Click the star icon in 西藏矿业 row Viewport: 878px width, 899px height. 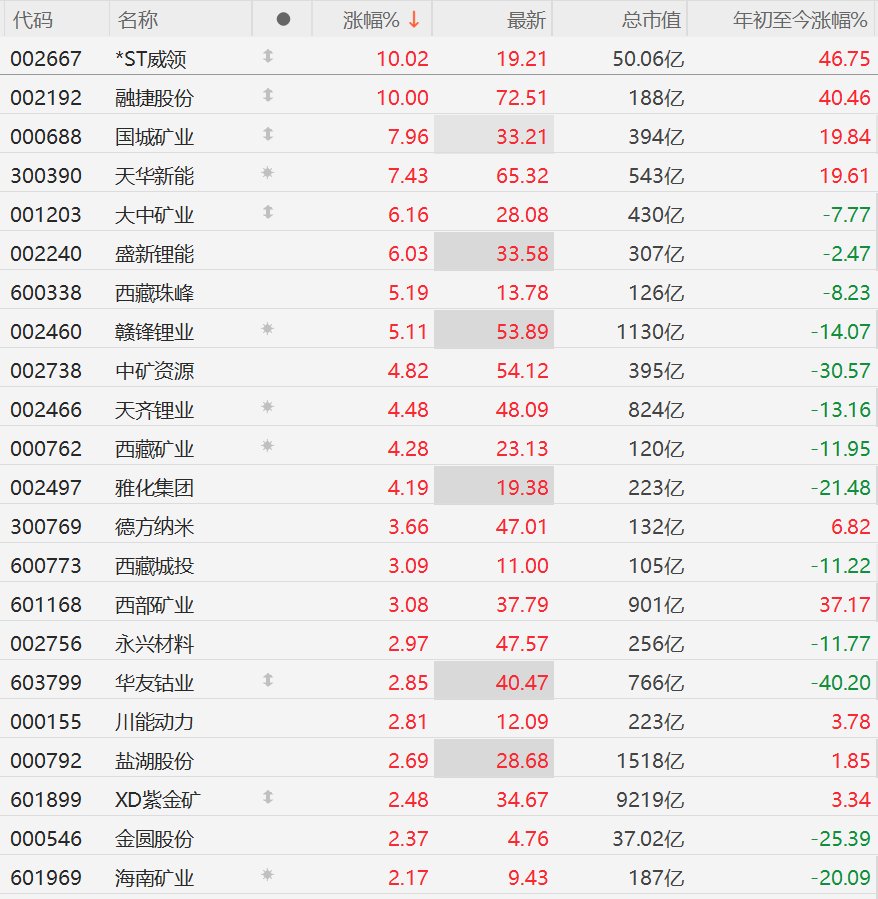[x=267, y=445]
